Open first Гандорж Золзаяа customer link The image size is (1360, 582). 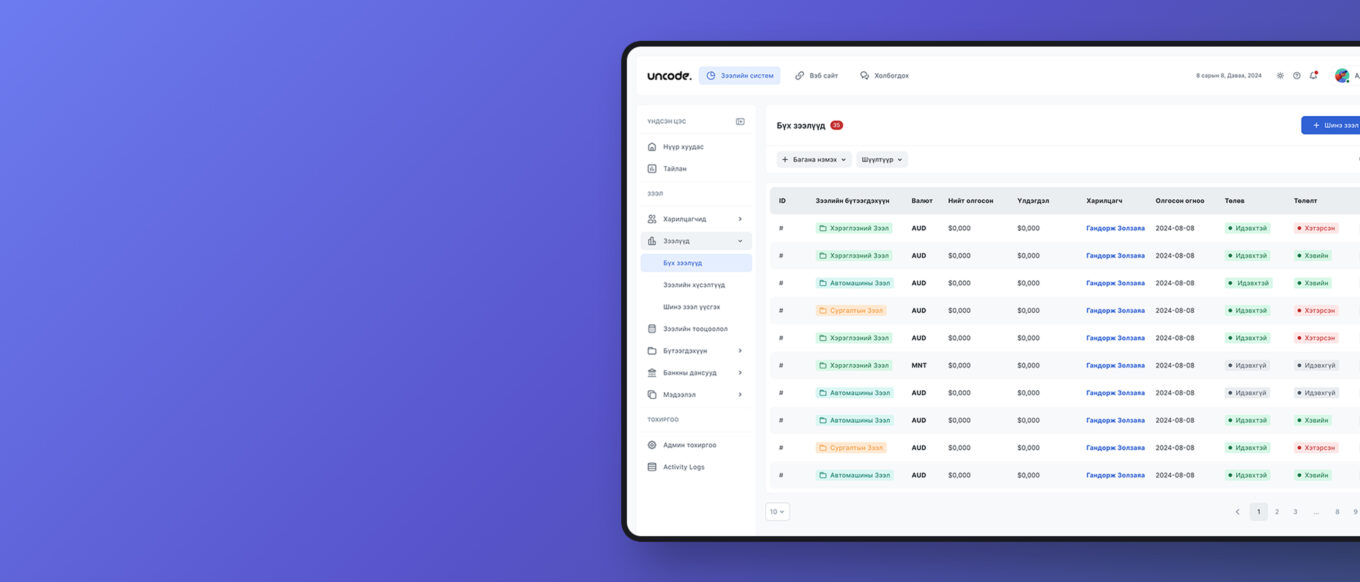1115,228
